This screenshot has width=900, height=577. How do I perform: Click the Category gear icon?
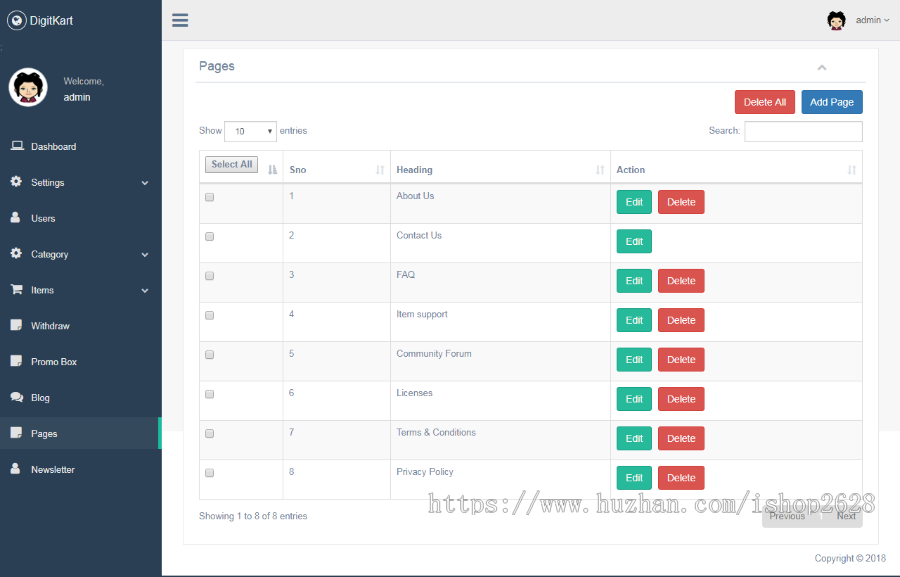coord(16,253)
